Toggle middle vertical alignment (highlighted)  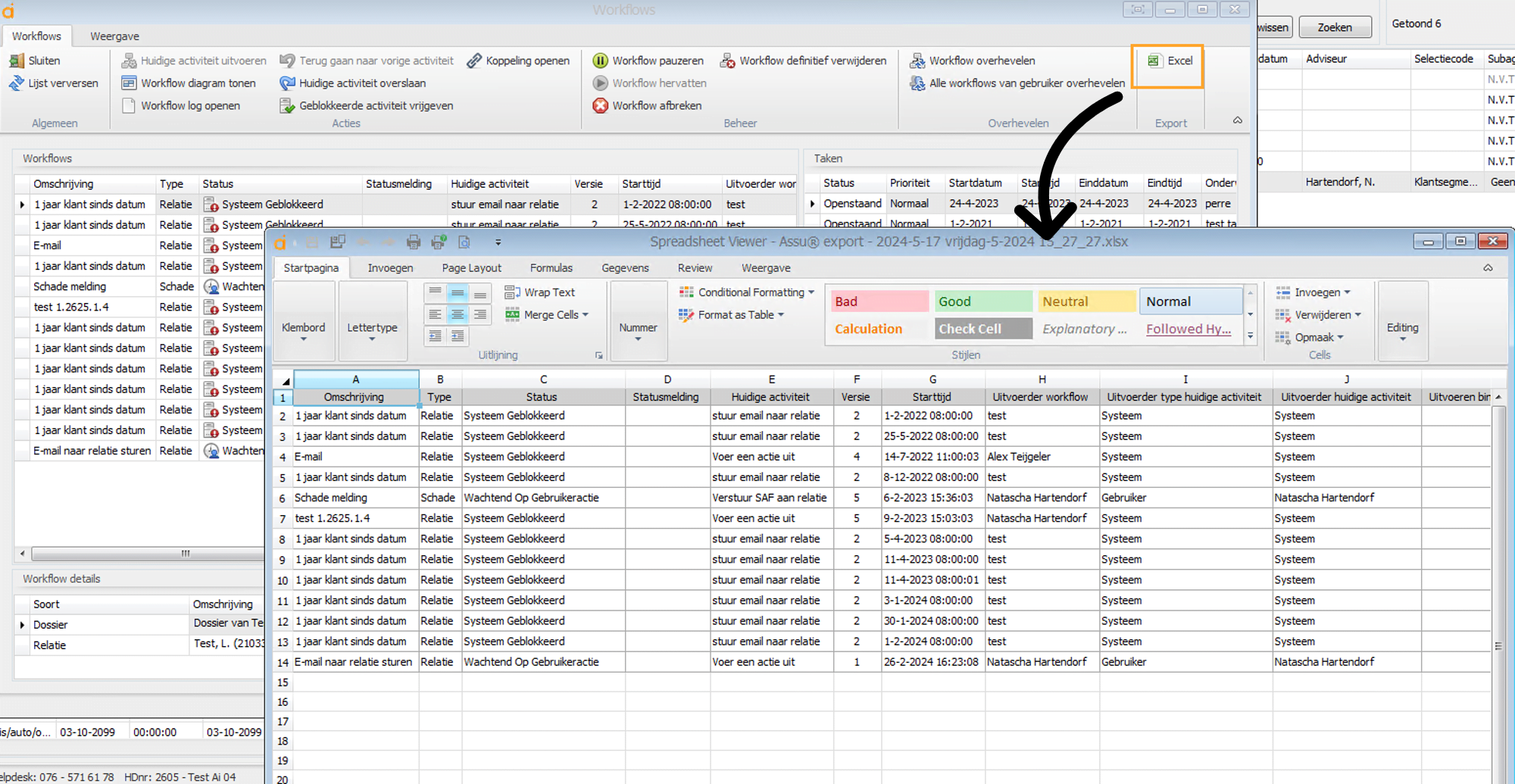point(458,292)
